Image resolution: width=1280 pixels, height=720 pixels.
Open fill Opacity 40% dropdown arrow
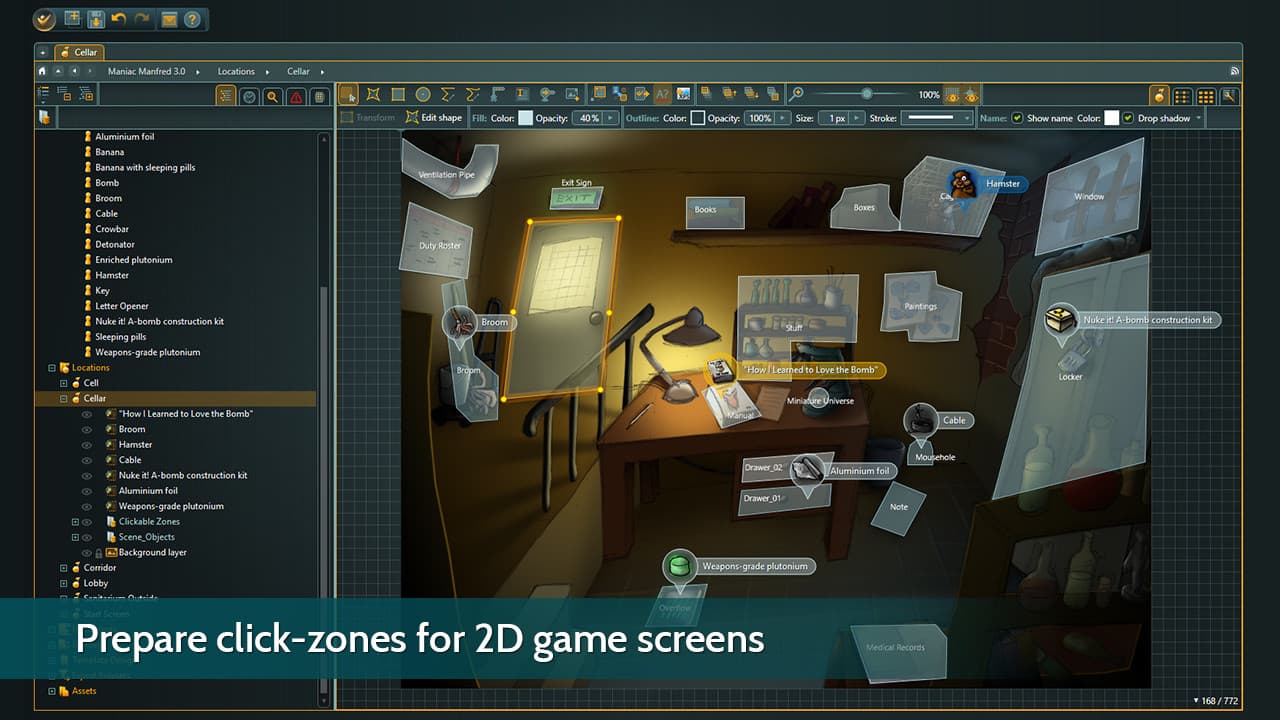pyautogui.click(x=610, y=118)
